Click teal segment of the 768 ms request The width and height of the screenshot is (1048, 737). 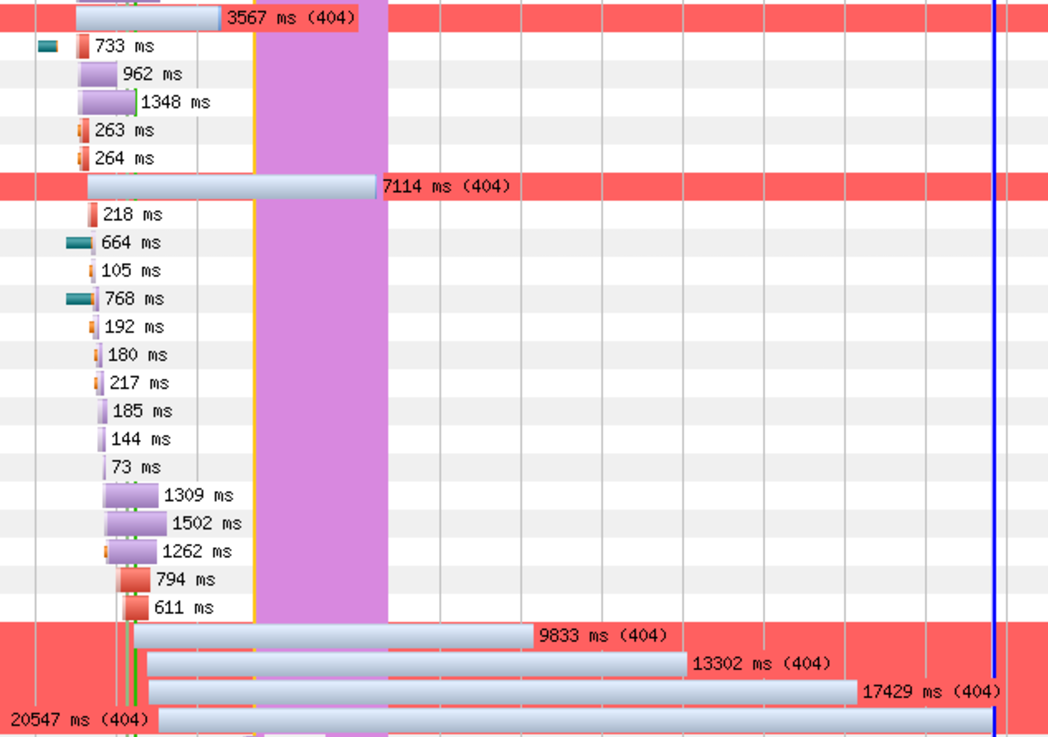(78, 299)
